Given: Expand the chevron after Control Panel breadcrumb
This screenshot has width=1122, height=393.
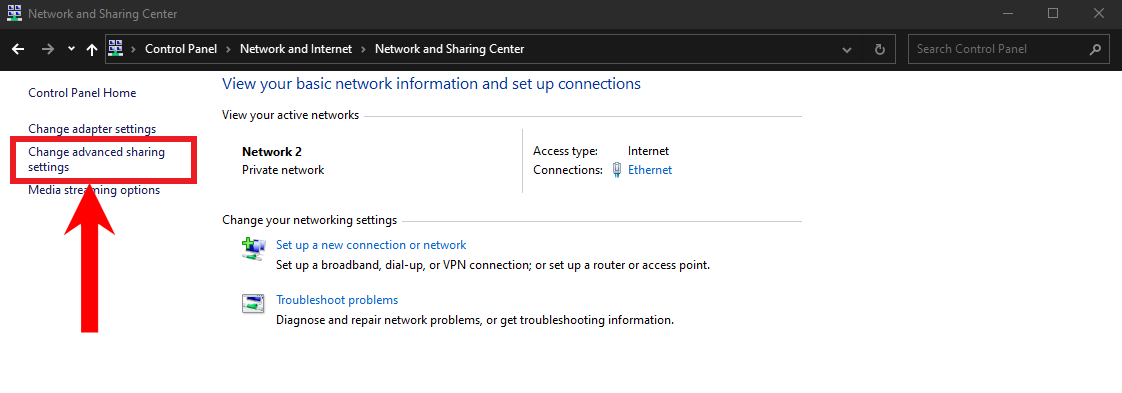Looking at the screenshot, I should point(229,49).
